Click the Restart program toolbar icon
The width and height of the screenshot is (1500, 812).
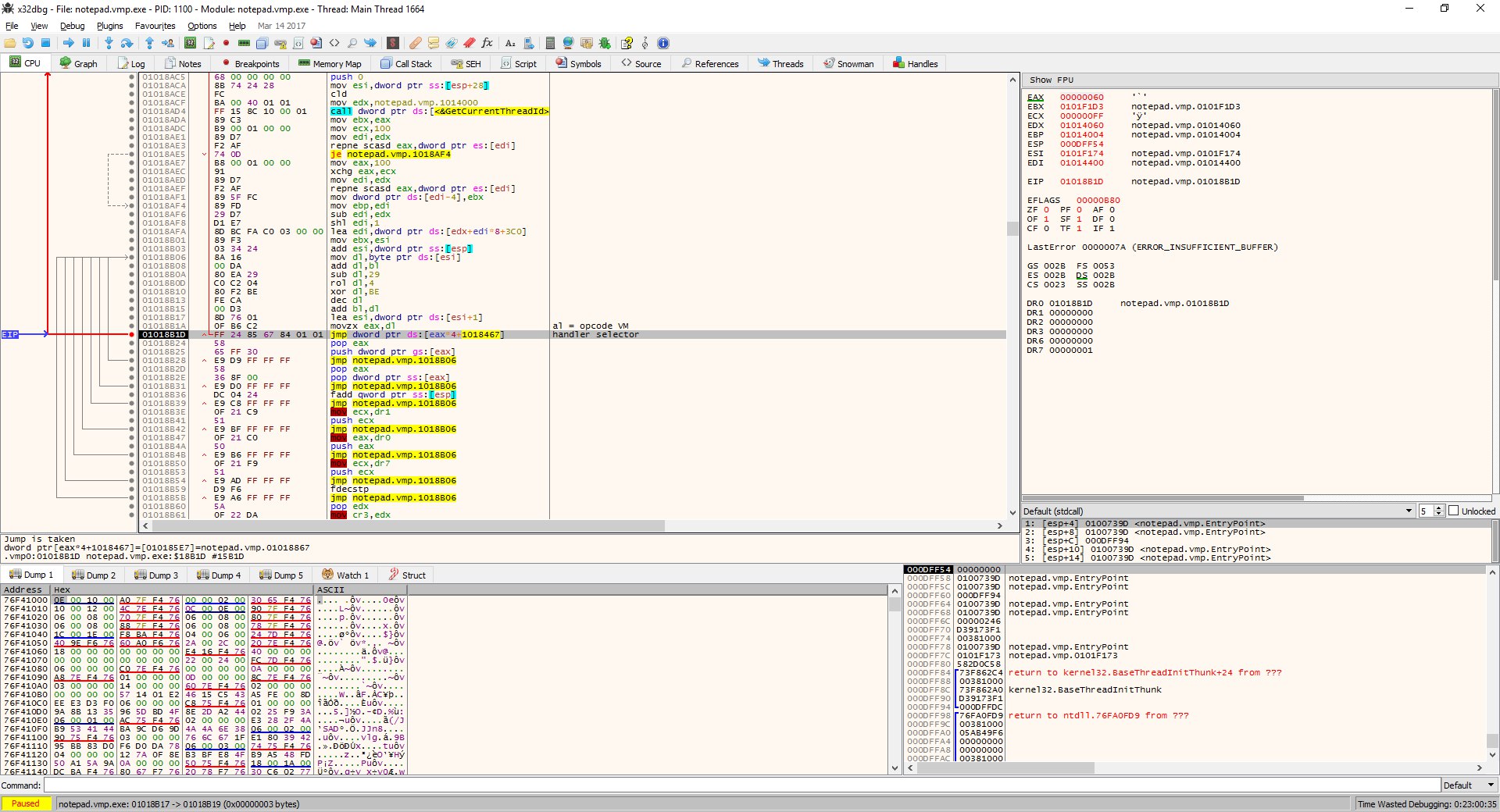coord(27,43)
